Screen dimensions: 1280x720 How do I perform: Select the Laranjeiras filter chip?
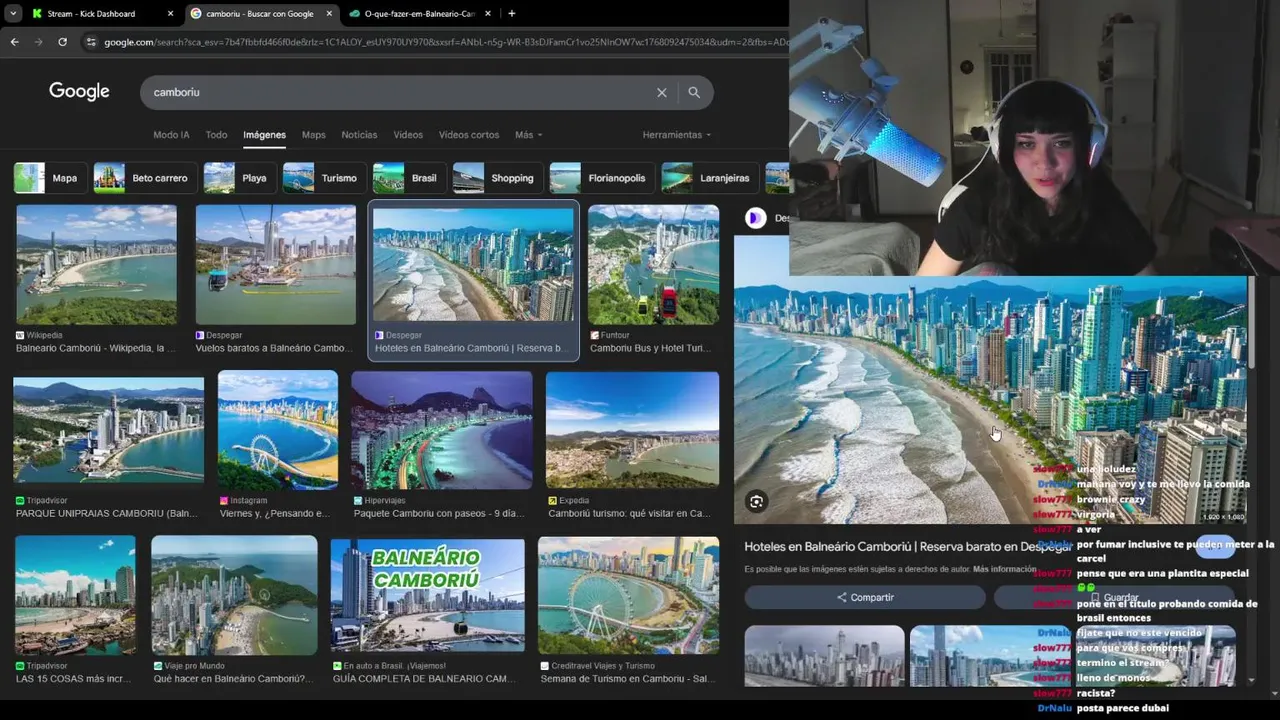point(710,178)
